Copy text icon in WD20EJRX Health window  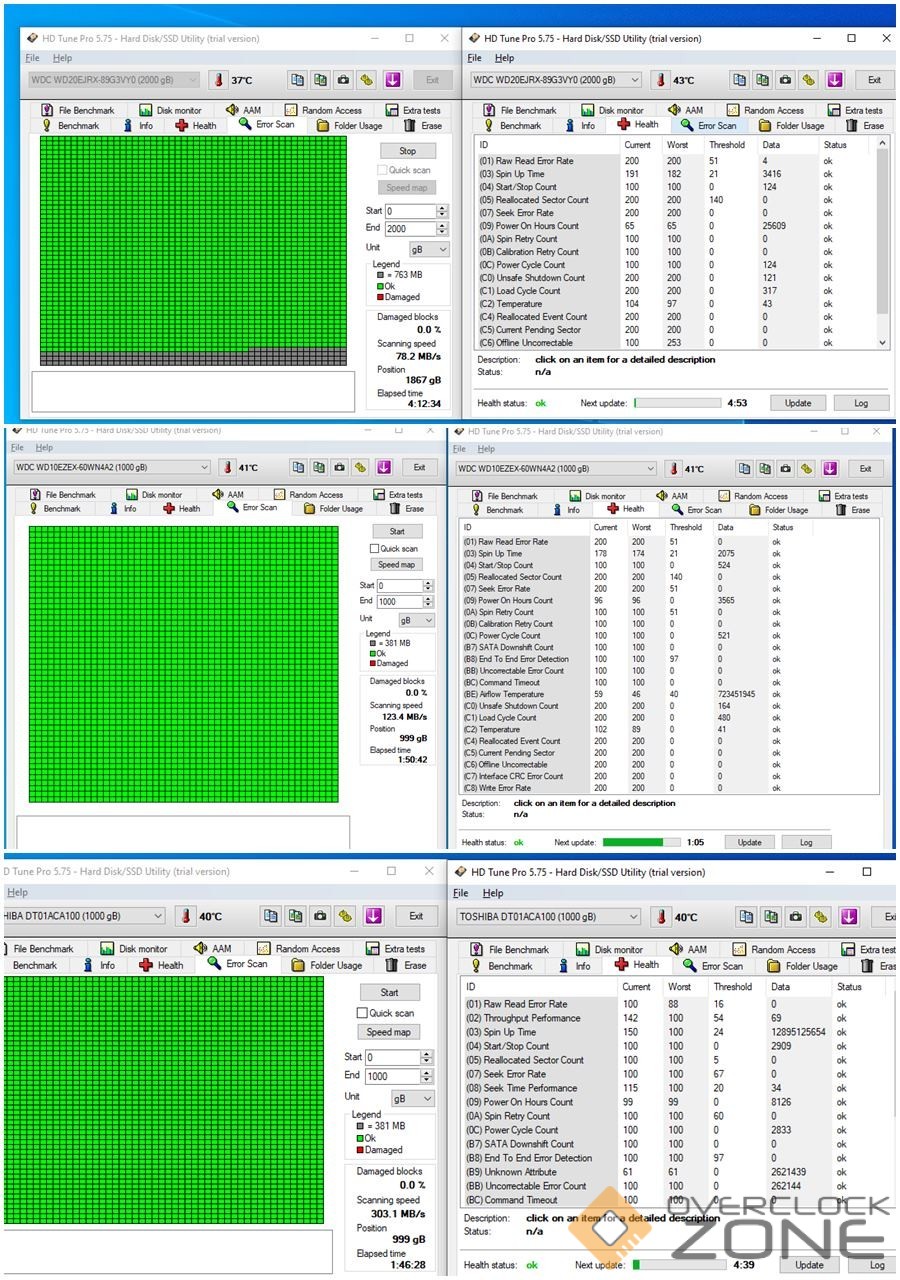click(x=739, y=80)
